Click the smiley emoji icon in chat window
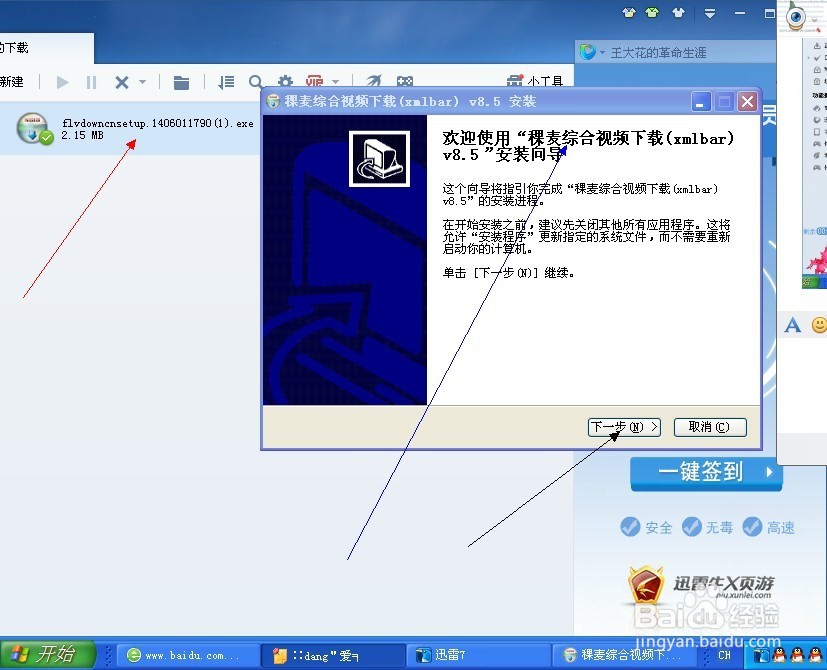Viewport: 827px width, 670px height. tap(819, 324)
